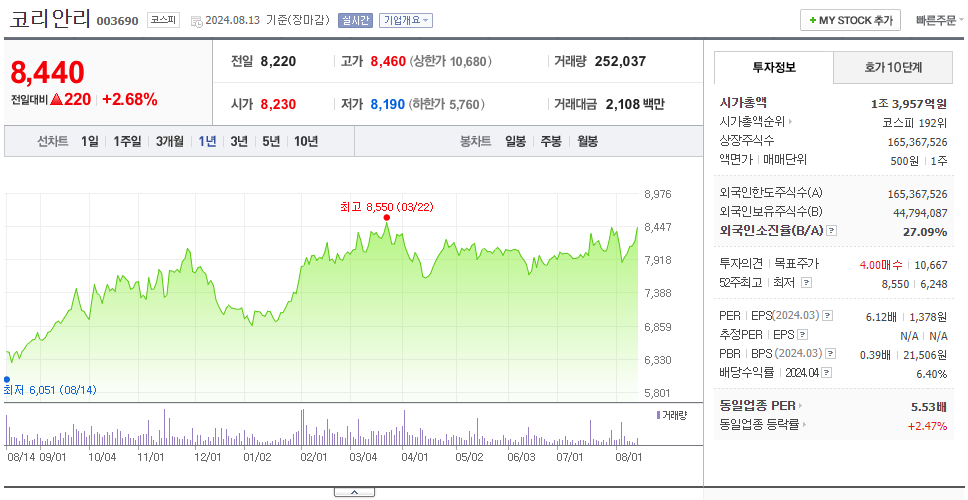Click 고가 value 8,460

(x=388, y=62)
